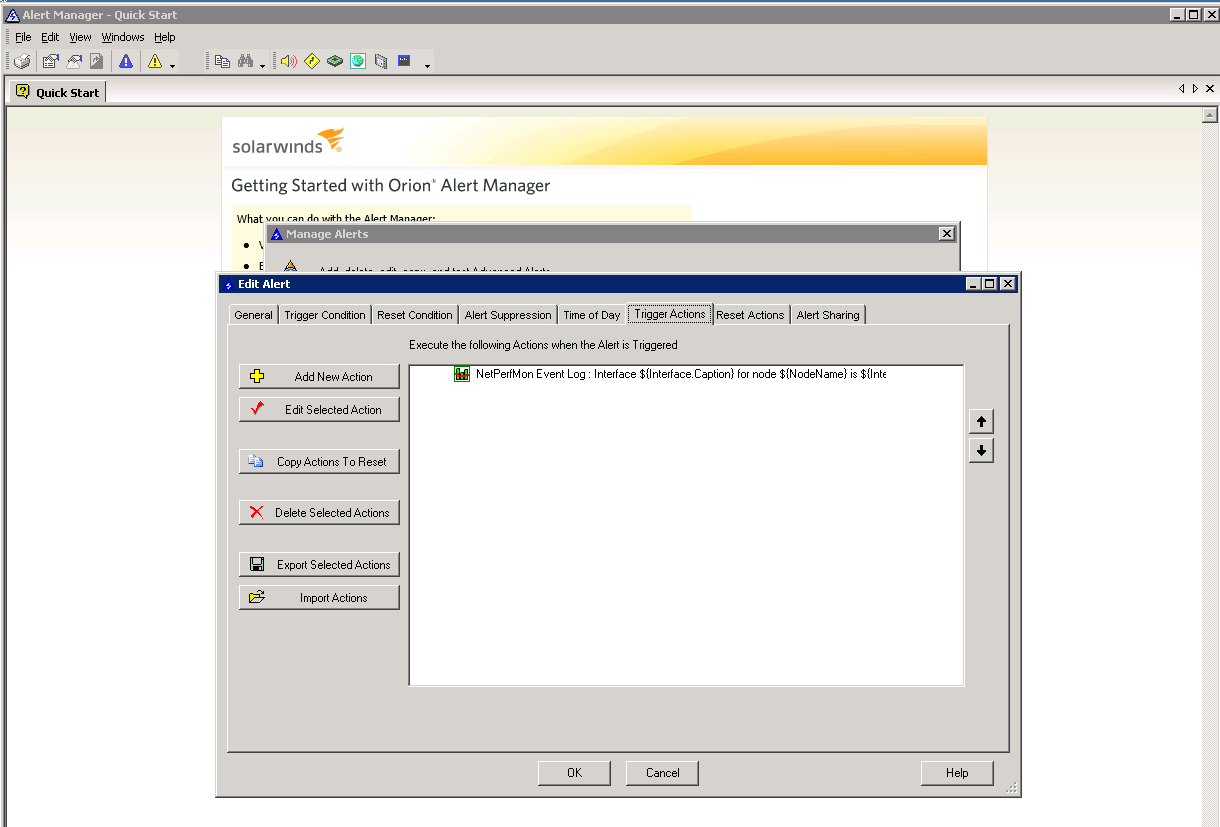This screenshot has height=827, width=1220.
Task: Close the Quick Start tab with X
Action: pyautogui.click(x=1210, y=89)
